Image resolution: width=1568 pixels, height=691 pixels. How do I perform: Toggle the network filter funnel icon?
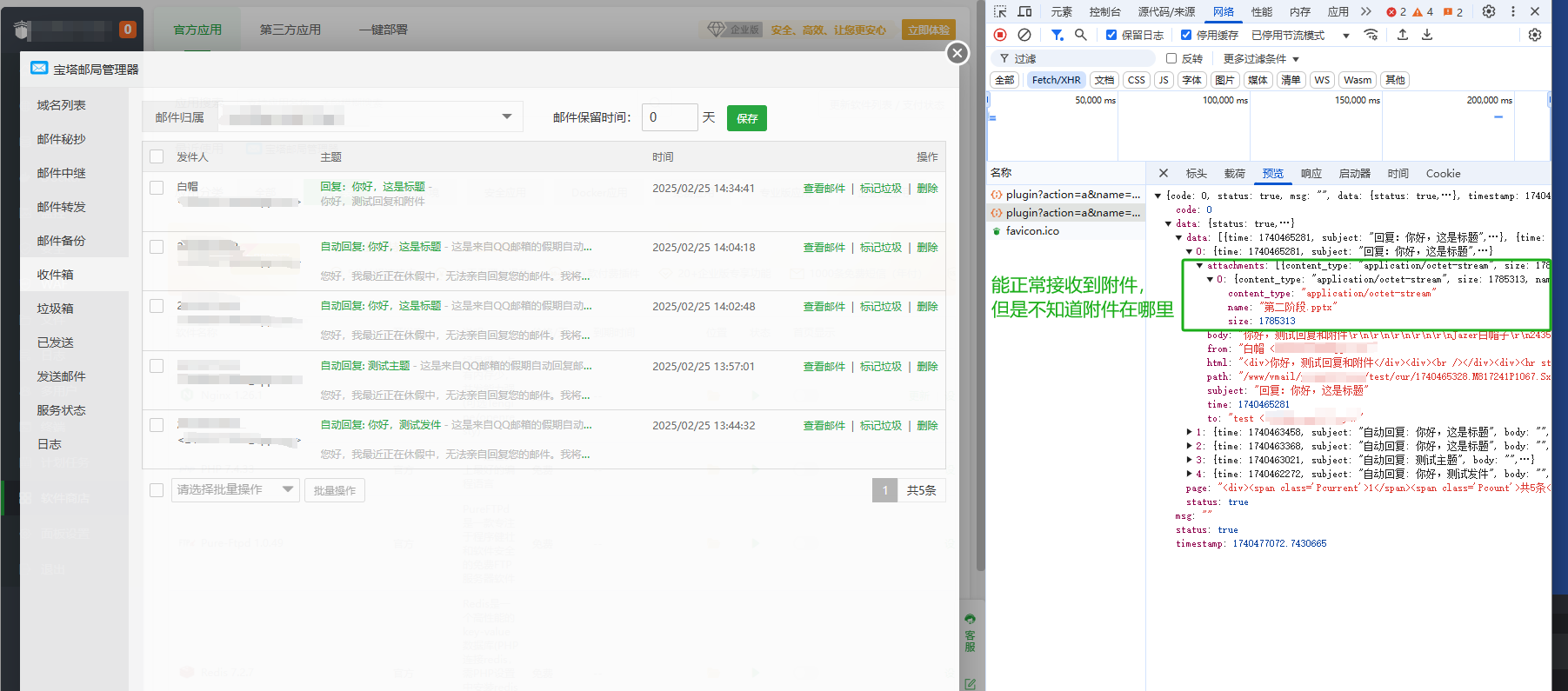[1057, 35]
